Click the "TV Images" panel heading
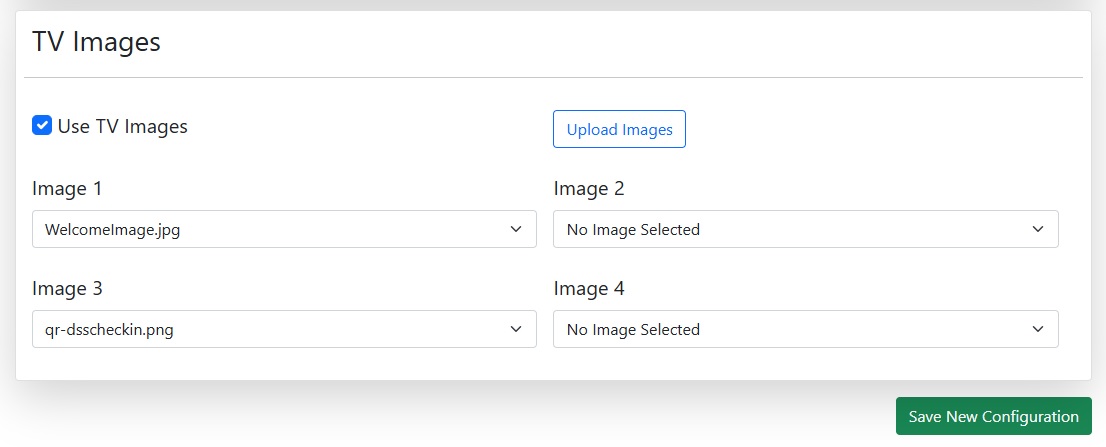 coord(96,42)
